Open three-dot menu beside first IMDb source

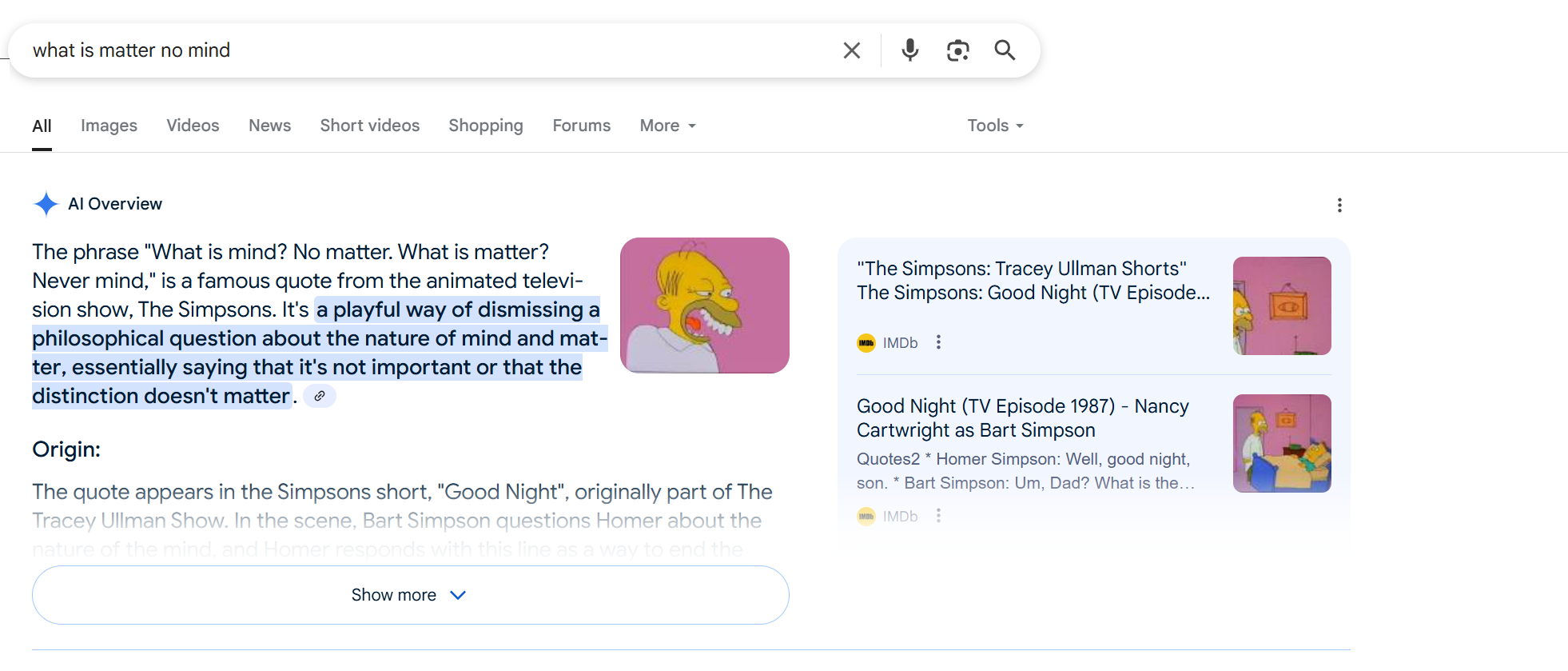[x=938, y=342]
